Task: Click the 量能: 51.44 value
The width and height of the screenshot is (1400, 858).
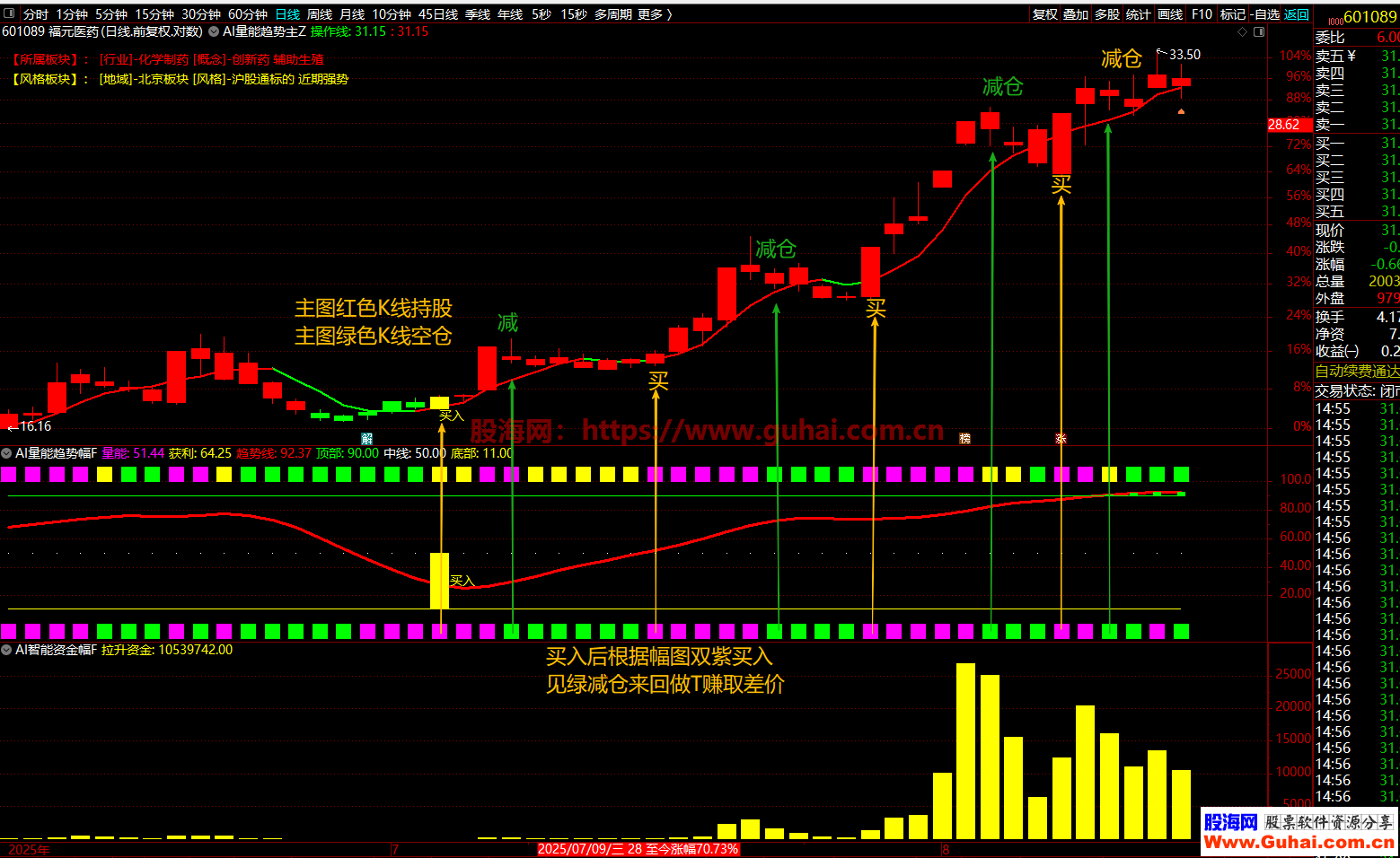Action: point(133,453)
